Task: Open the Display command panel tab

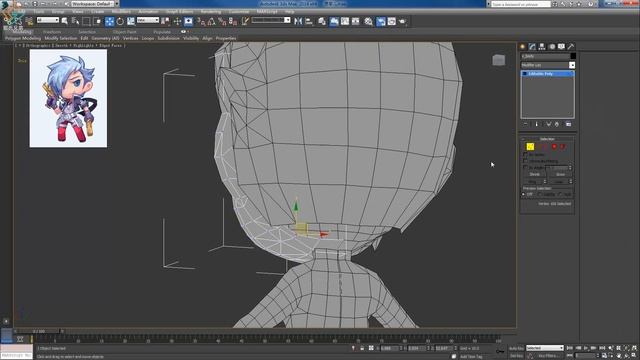Action: tap(561, 47)
